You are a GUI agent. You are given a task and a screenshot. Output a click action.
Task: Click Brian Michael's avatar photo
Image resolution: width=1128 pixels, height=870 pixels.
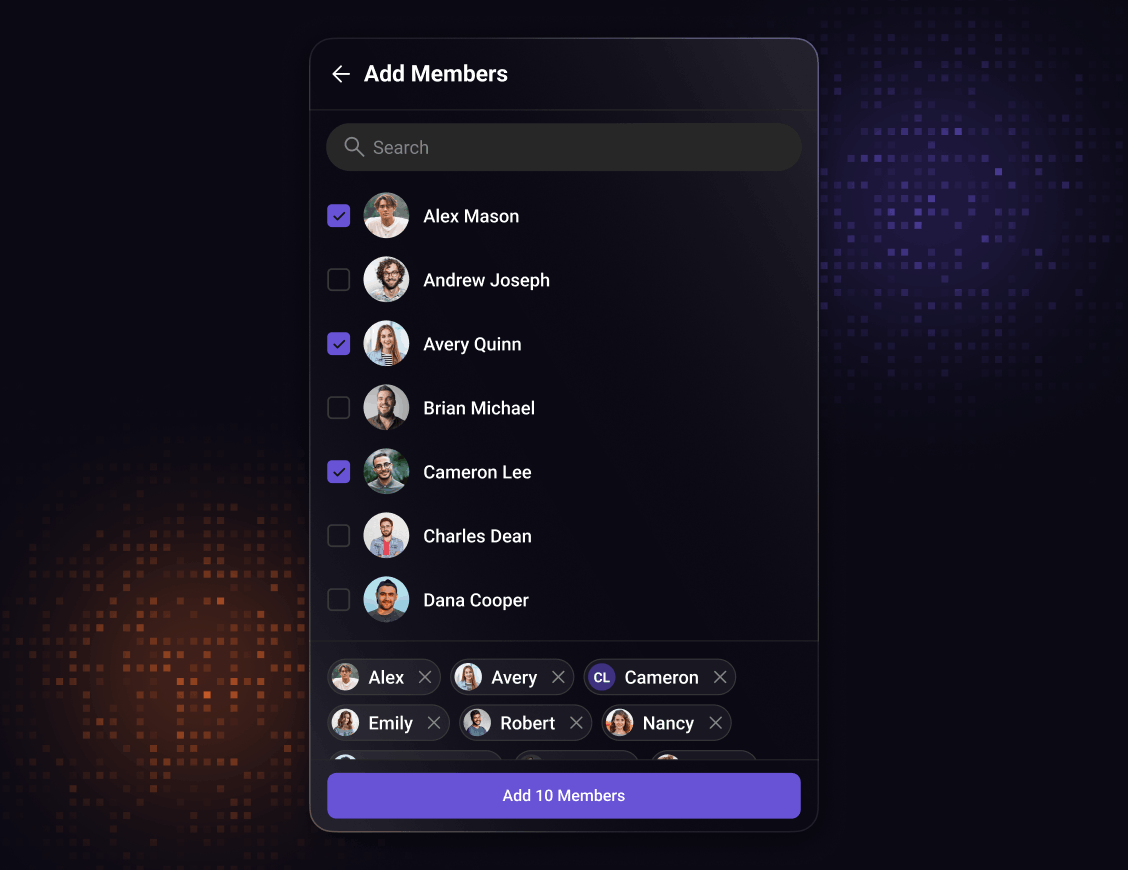[386, 407]
